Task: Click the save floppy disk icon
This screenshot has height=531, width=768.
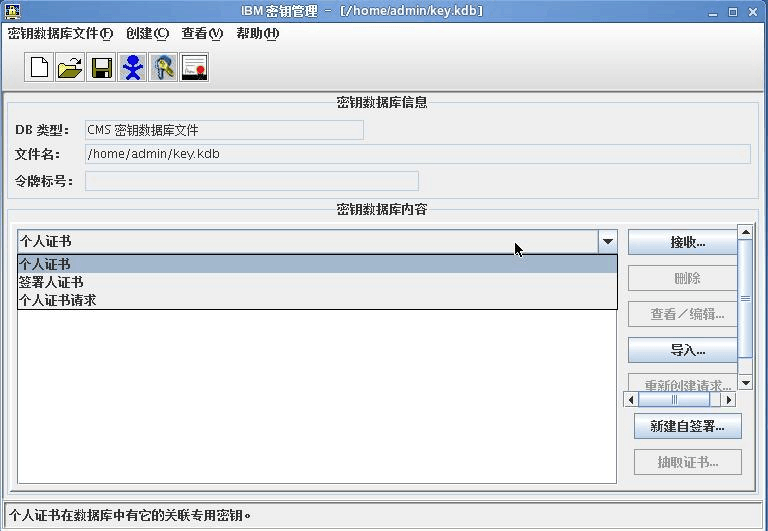Action: point(101,67)
